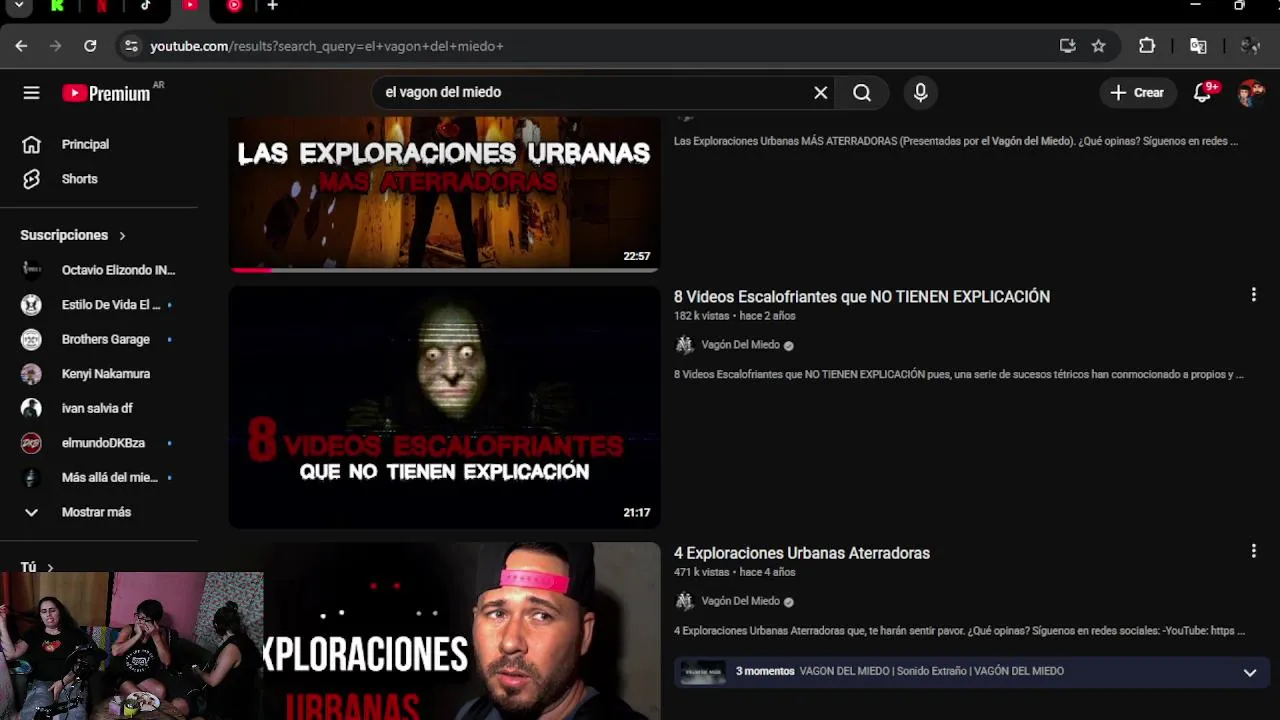The width and height of the screenshot is (1280, 720).
Task: Switch to the Netflix tab
Action: 102,6
